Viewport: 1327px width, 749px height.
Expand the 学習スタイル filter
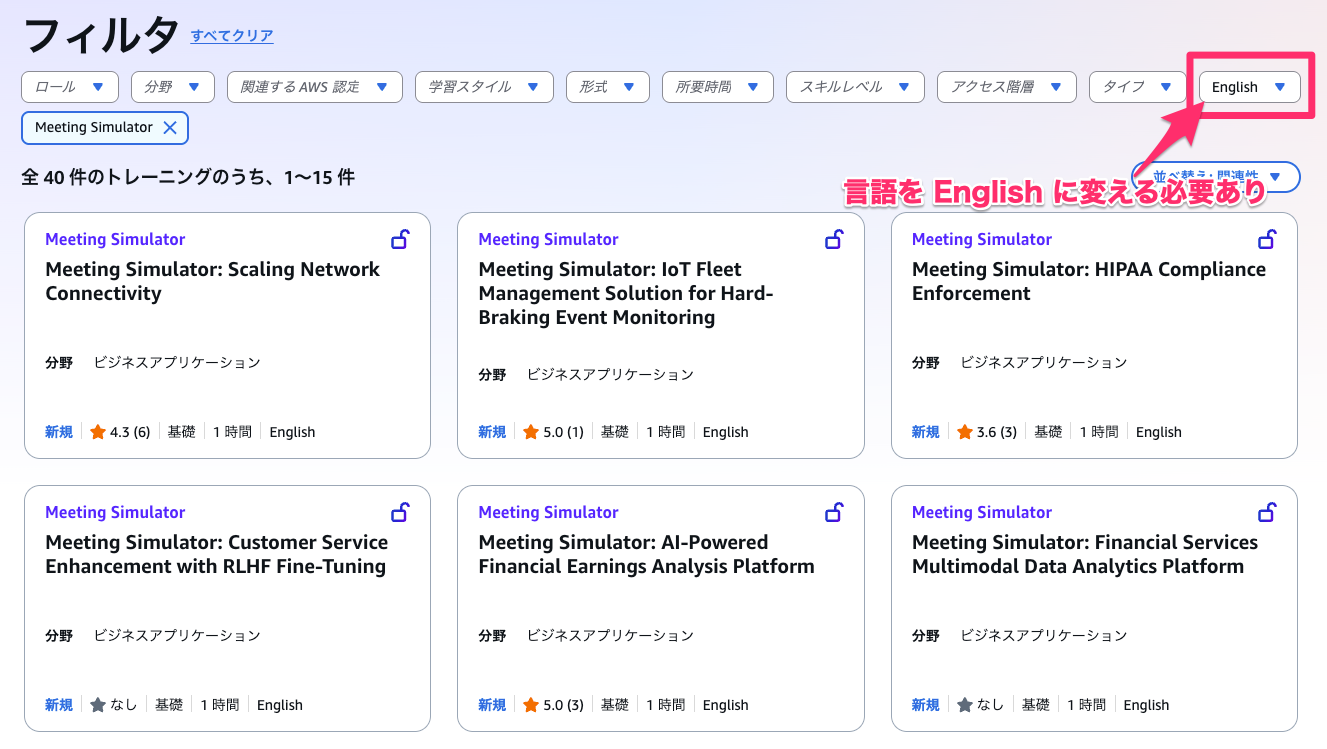(x=484, y=87)
